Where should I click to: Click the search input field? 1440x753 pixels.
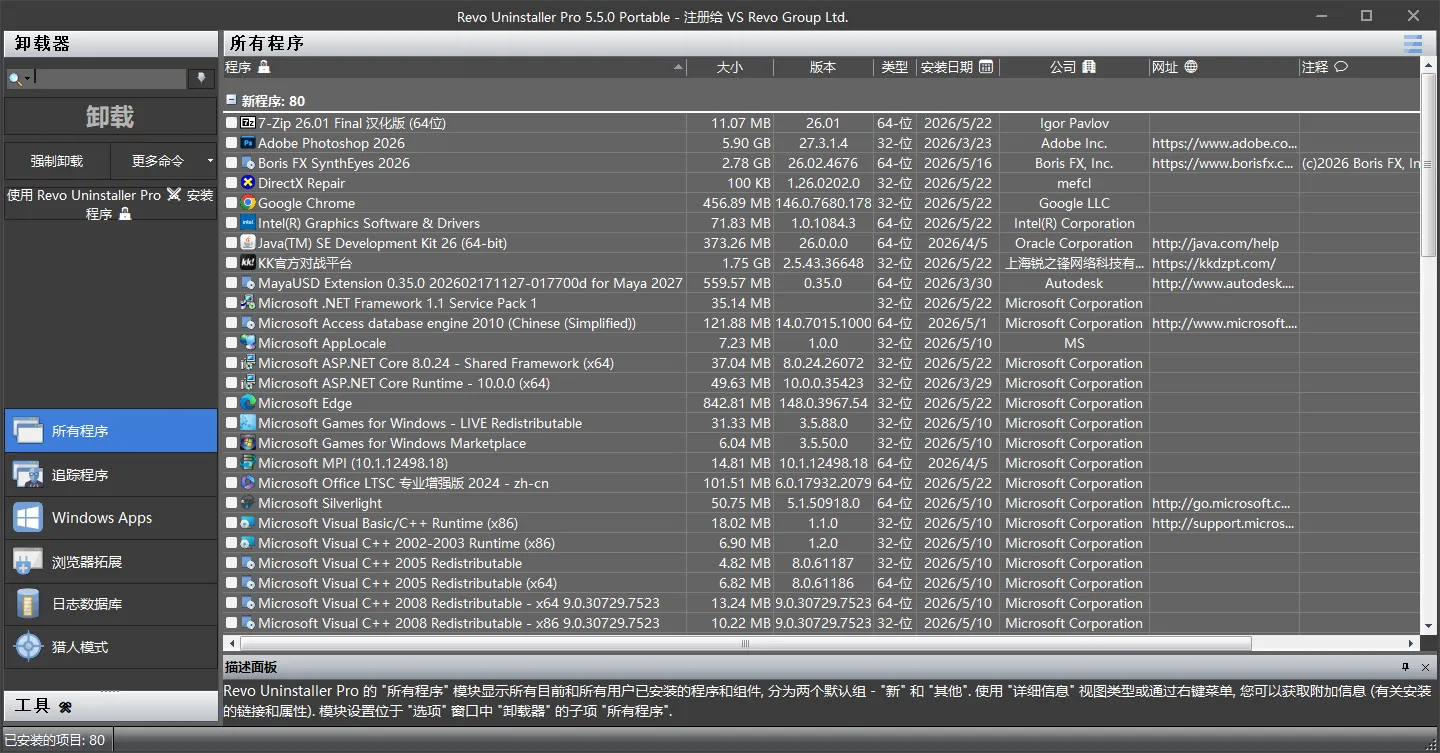110,78
